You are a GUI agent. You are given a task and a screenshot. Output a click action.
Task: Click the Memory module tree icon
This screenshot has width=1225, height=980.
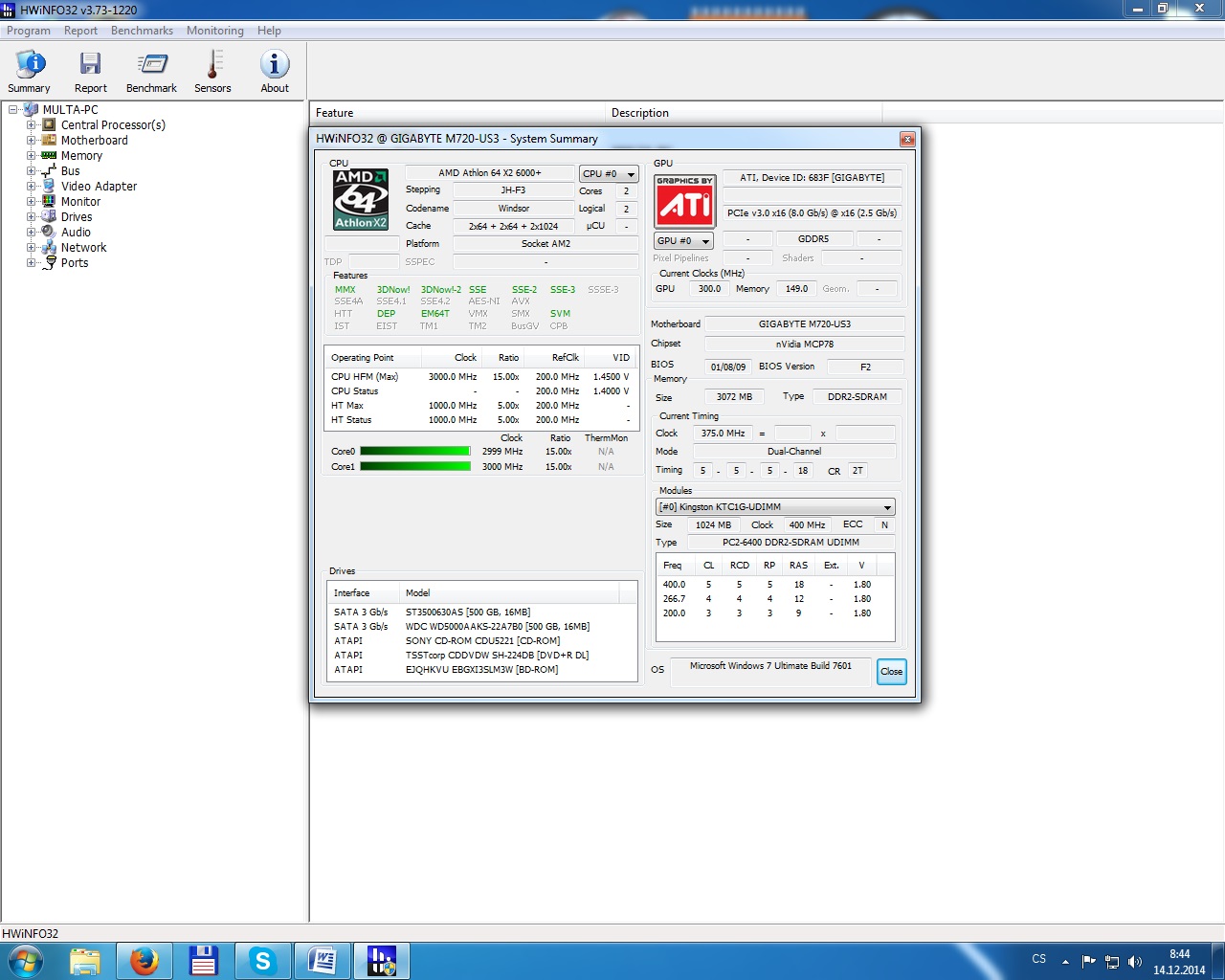tap(49, 155)
